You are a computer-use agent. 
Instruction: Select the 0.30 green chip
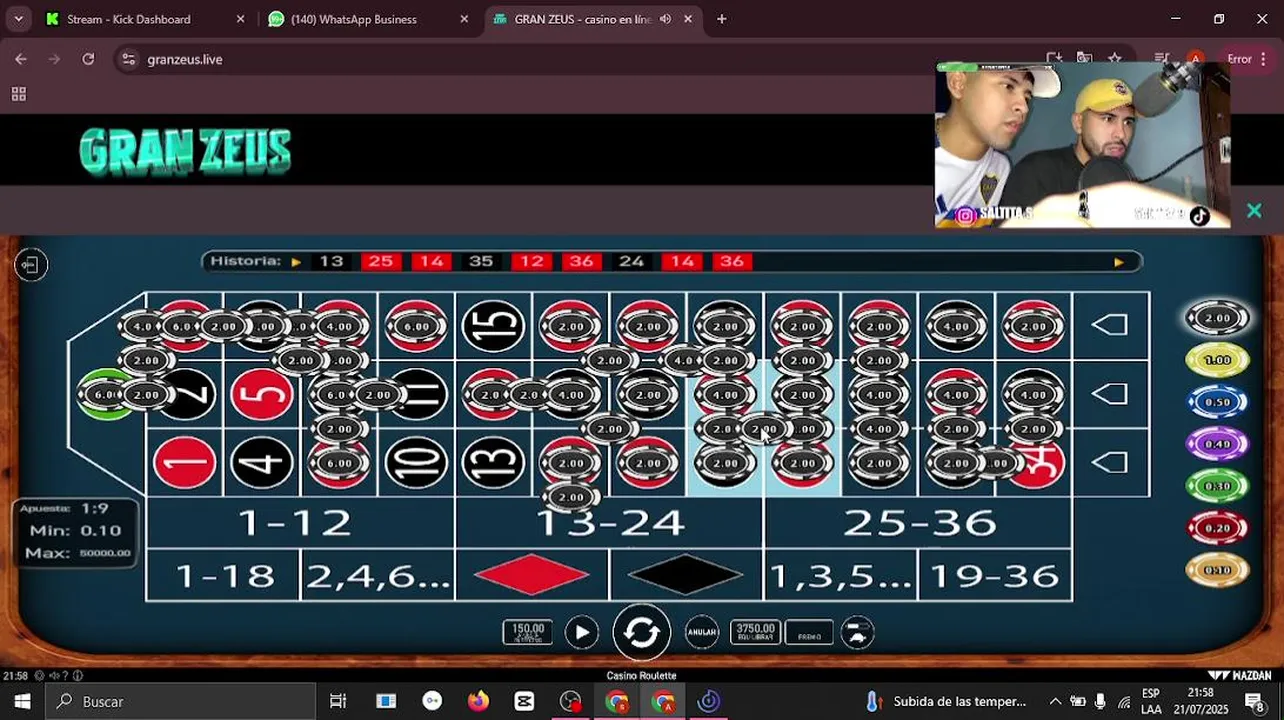(x=1217, y=486)
